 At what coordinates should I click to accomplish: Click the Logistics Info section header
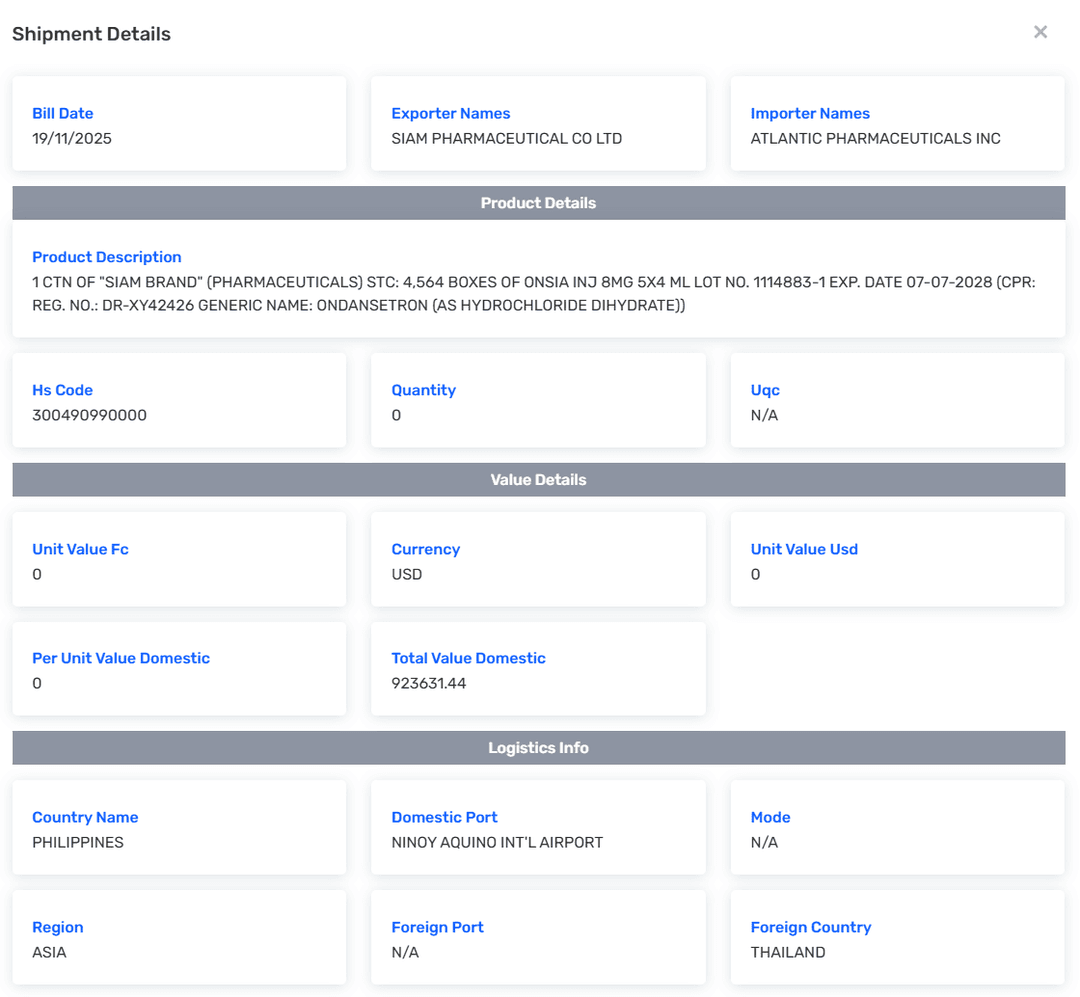coord(538,748)
